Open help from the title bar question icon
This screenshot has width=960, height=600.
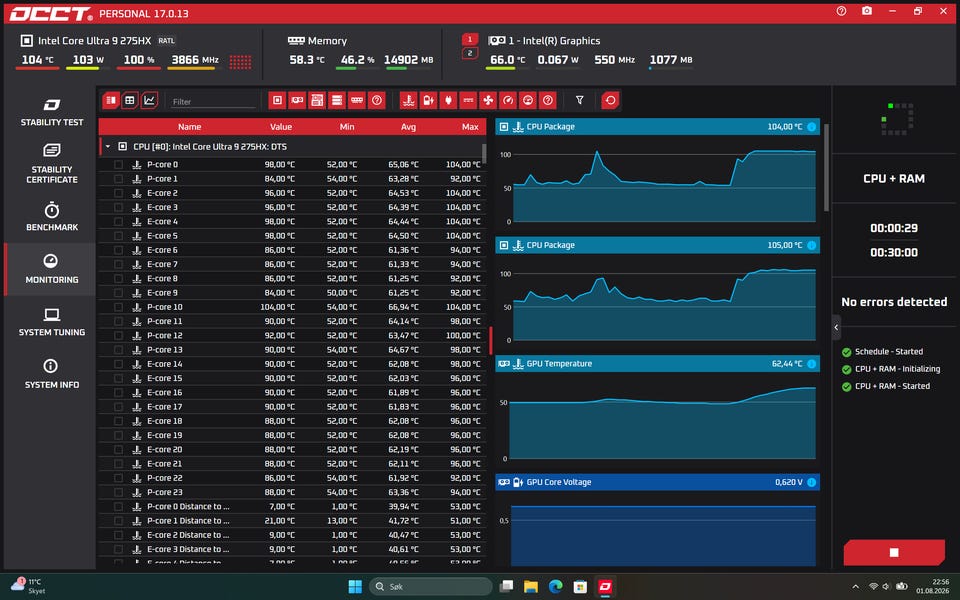point(841,11)
